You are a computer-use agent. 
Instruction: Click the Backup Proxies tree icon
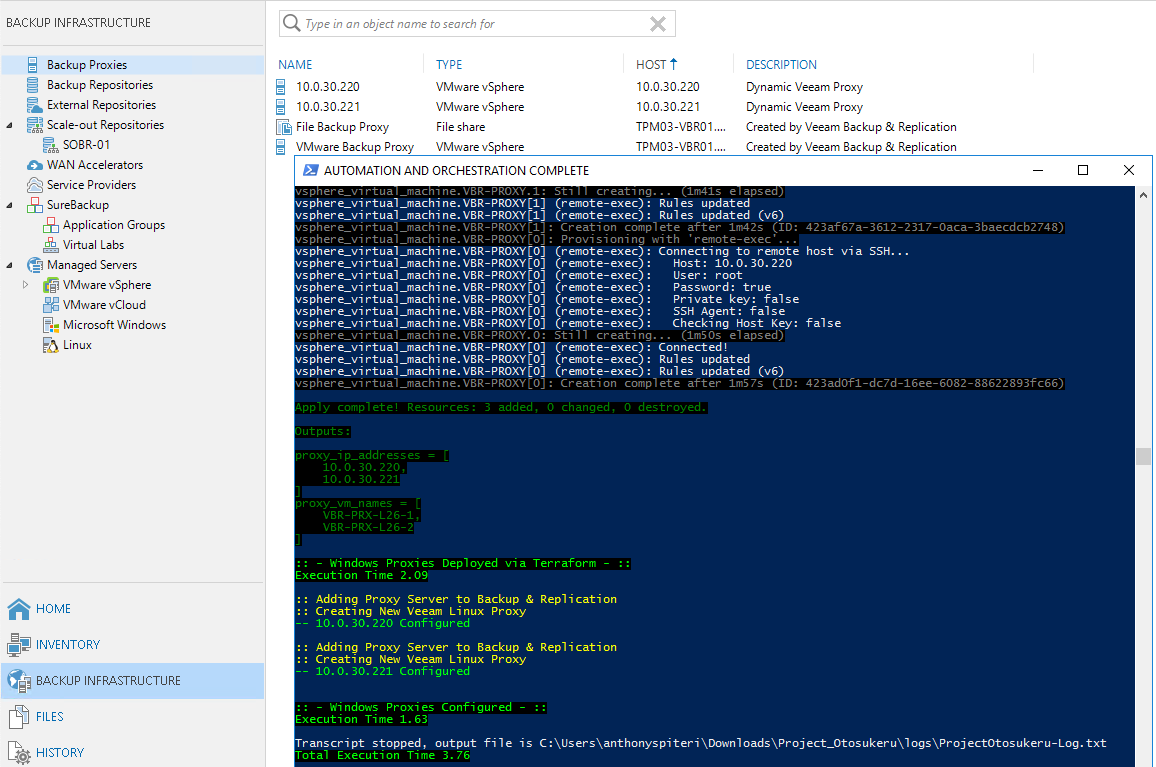[32, 65]
